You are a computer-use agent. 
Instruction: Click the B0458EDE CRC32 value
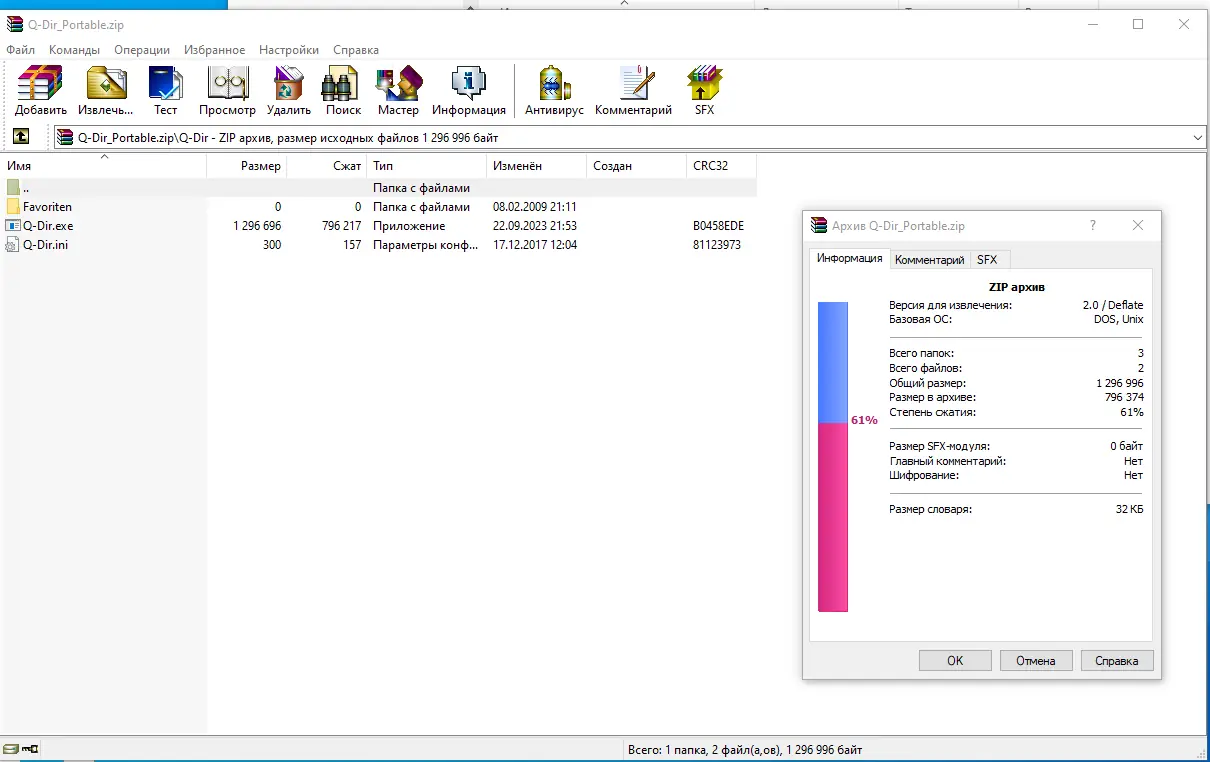[x=718, y=226]
